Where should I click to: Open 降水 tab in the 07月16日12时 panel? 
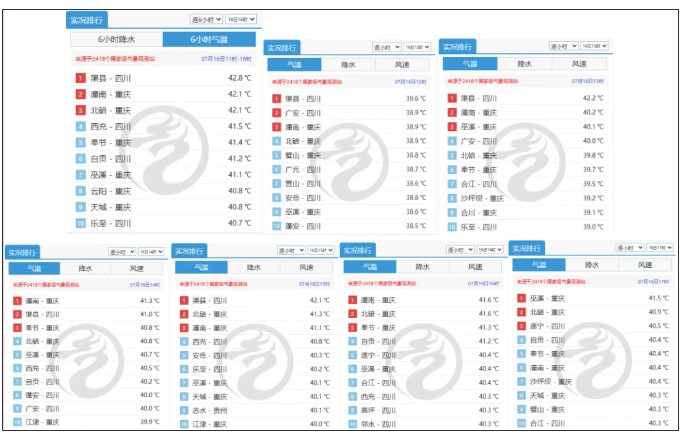[348, 65]
